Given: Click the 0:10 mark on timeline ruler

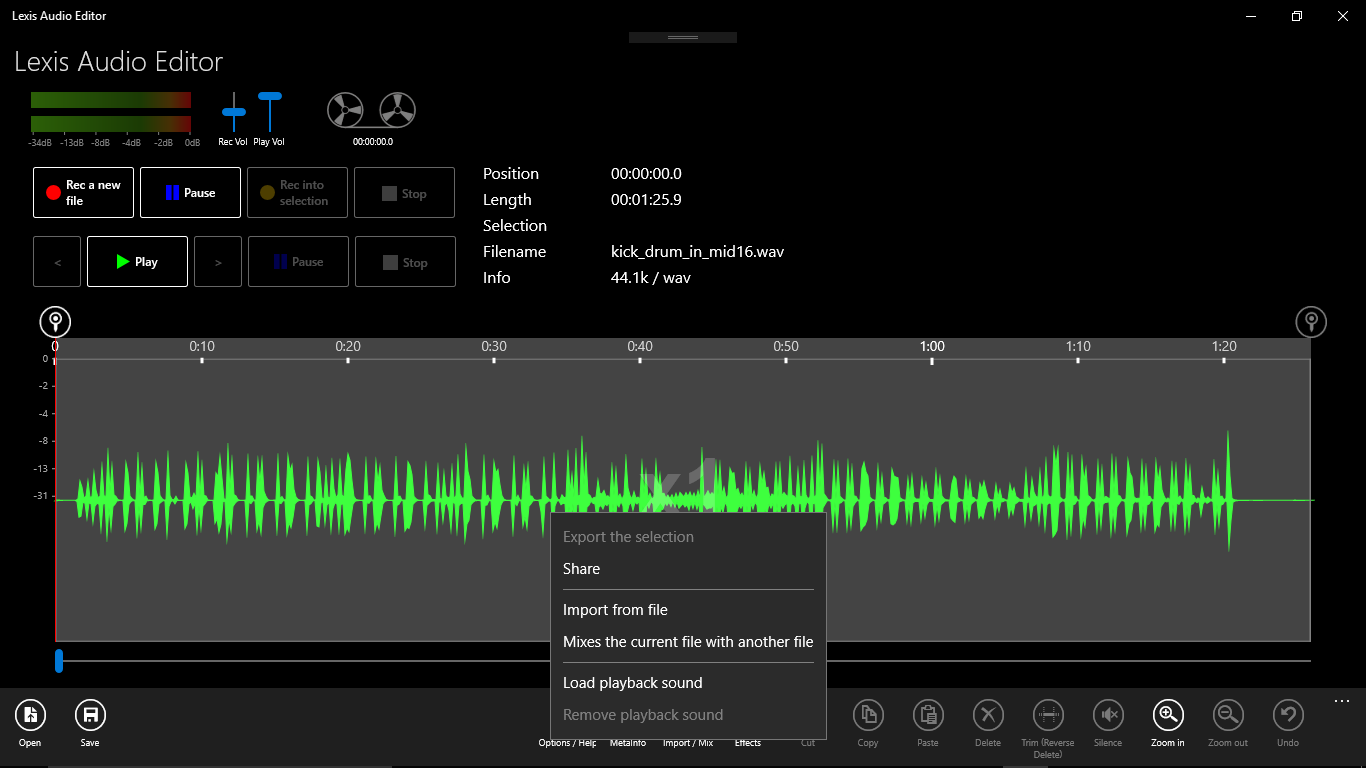Looking at the screenshot, I should pos(202,347).
